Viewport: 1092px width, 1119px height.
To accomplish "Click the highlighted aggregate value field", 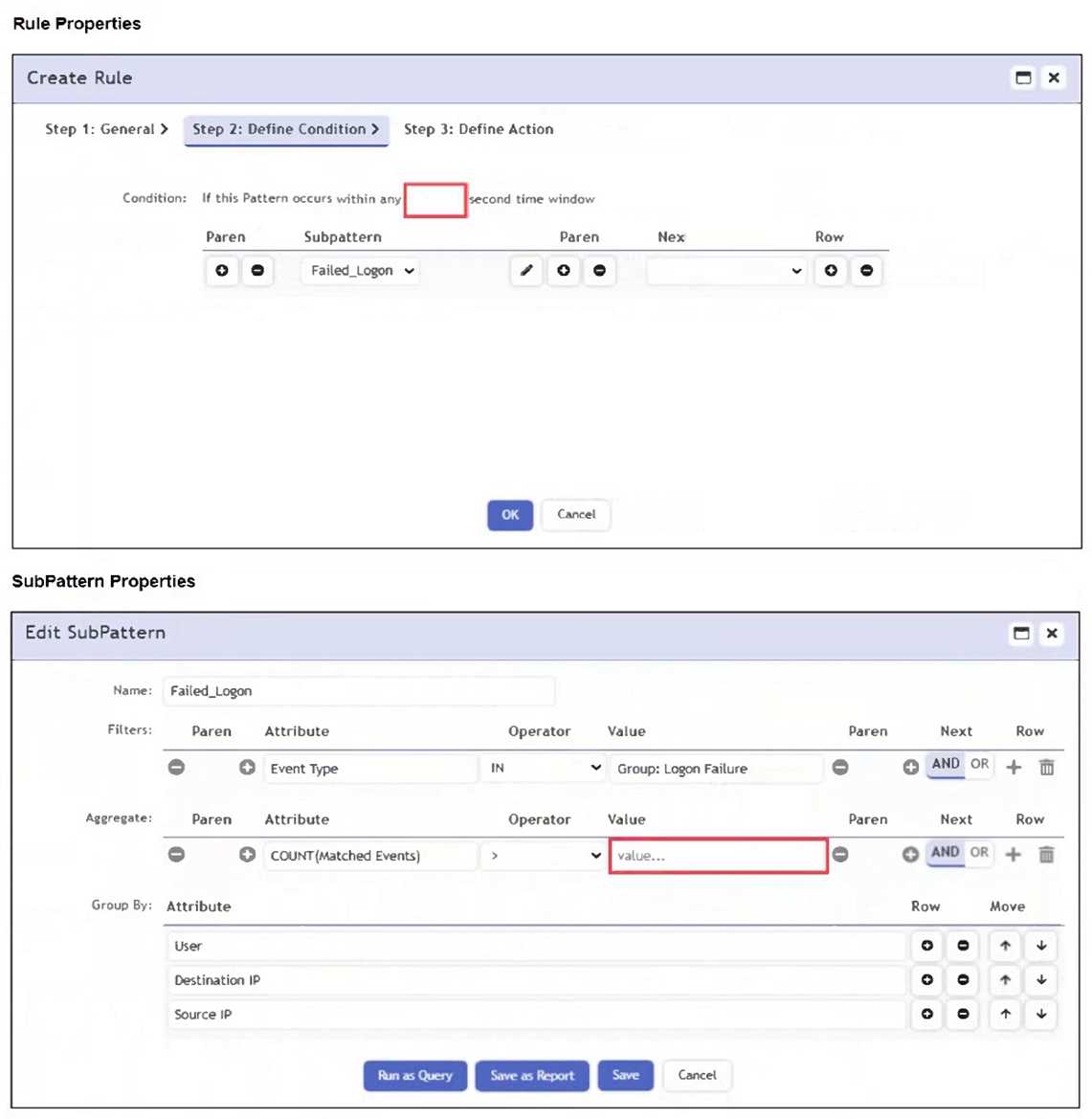I will coord(717,856).
